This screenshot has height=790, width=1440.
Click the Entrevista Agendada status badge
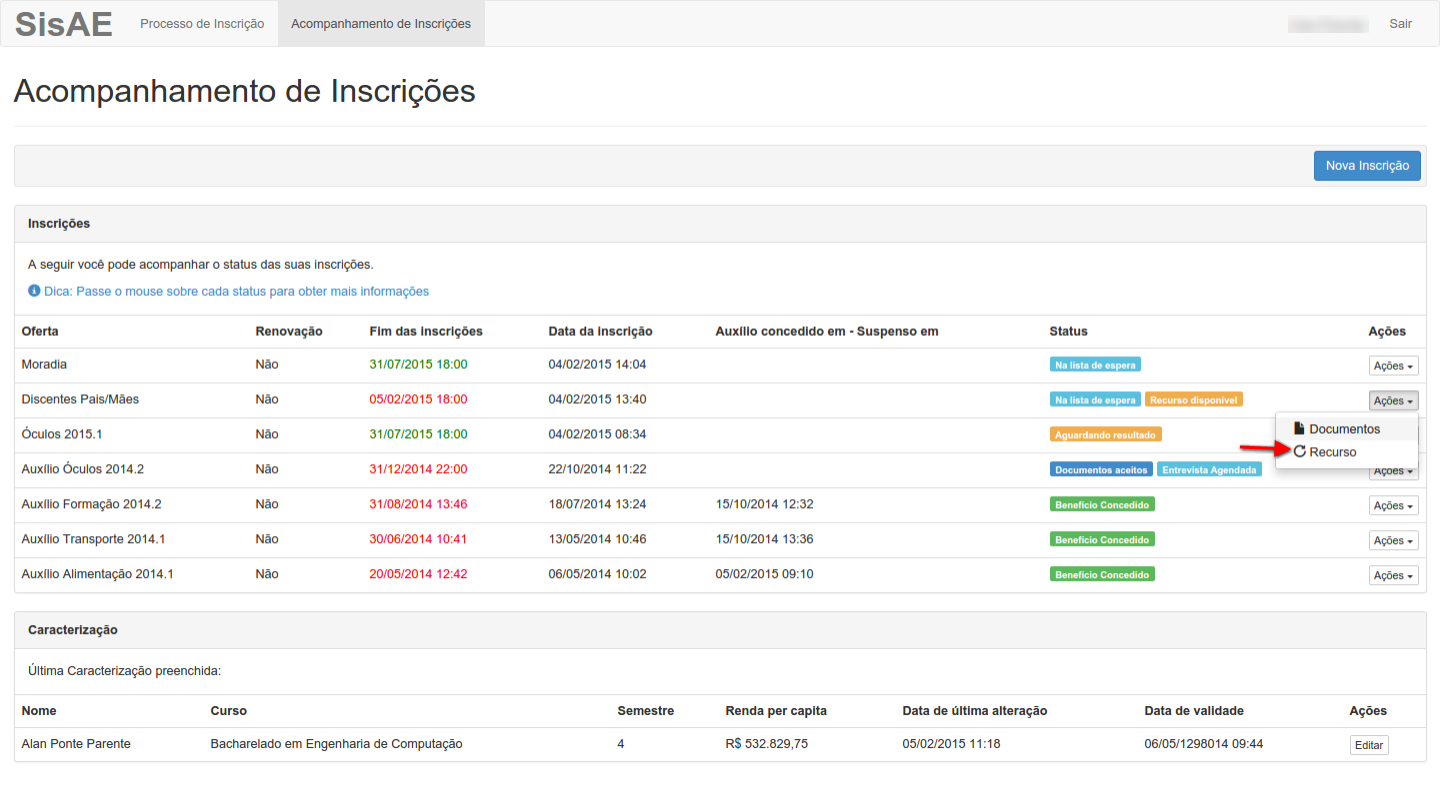(x=1209, y=470)
